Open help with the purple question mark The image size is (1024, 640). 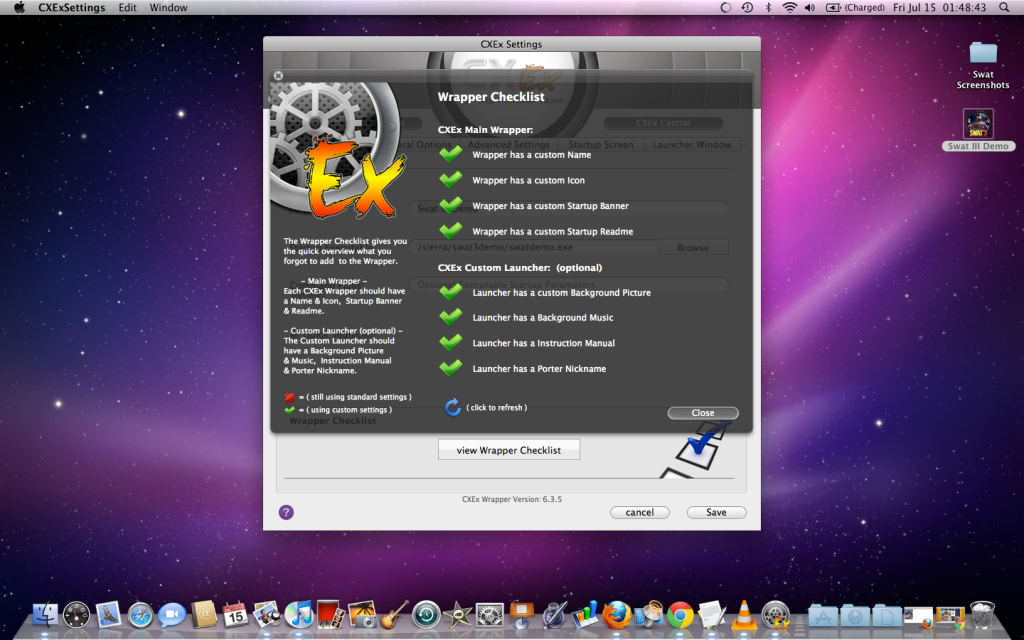click(286, 512)
